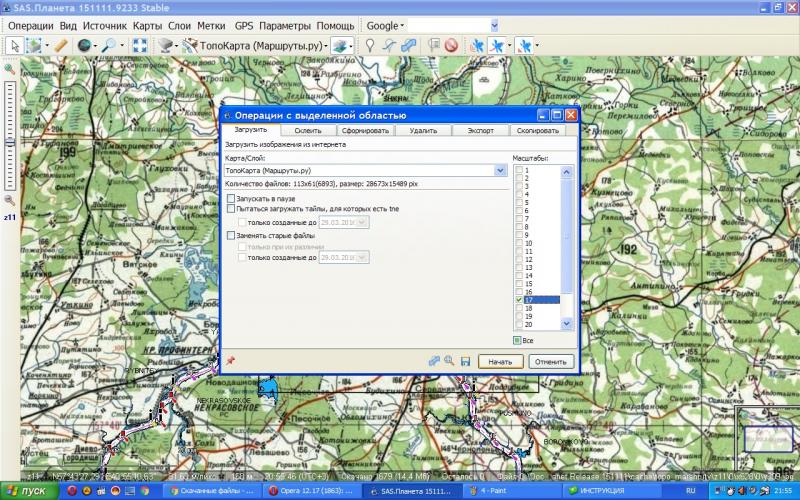Uncheck zoom level 17 in scales list
The image size is (800, 500).
click(x=518, y=299)
